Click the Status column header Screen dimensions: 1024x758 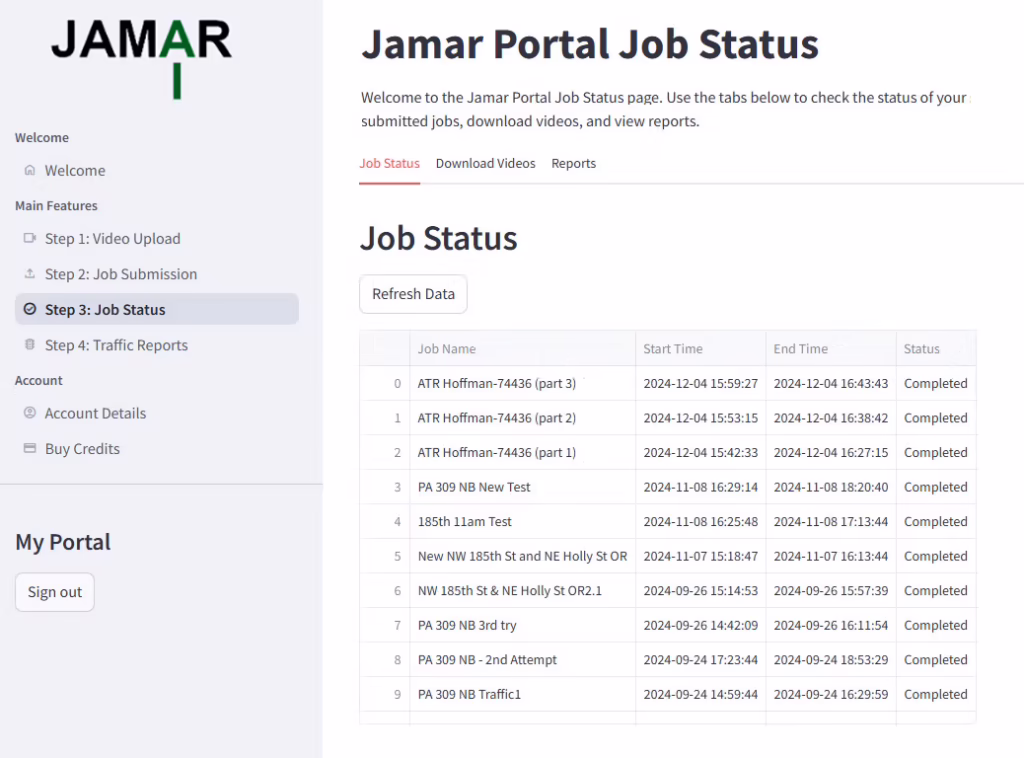point(936,349)
